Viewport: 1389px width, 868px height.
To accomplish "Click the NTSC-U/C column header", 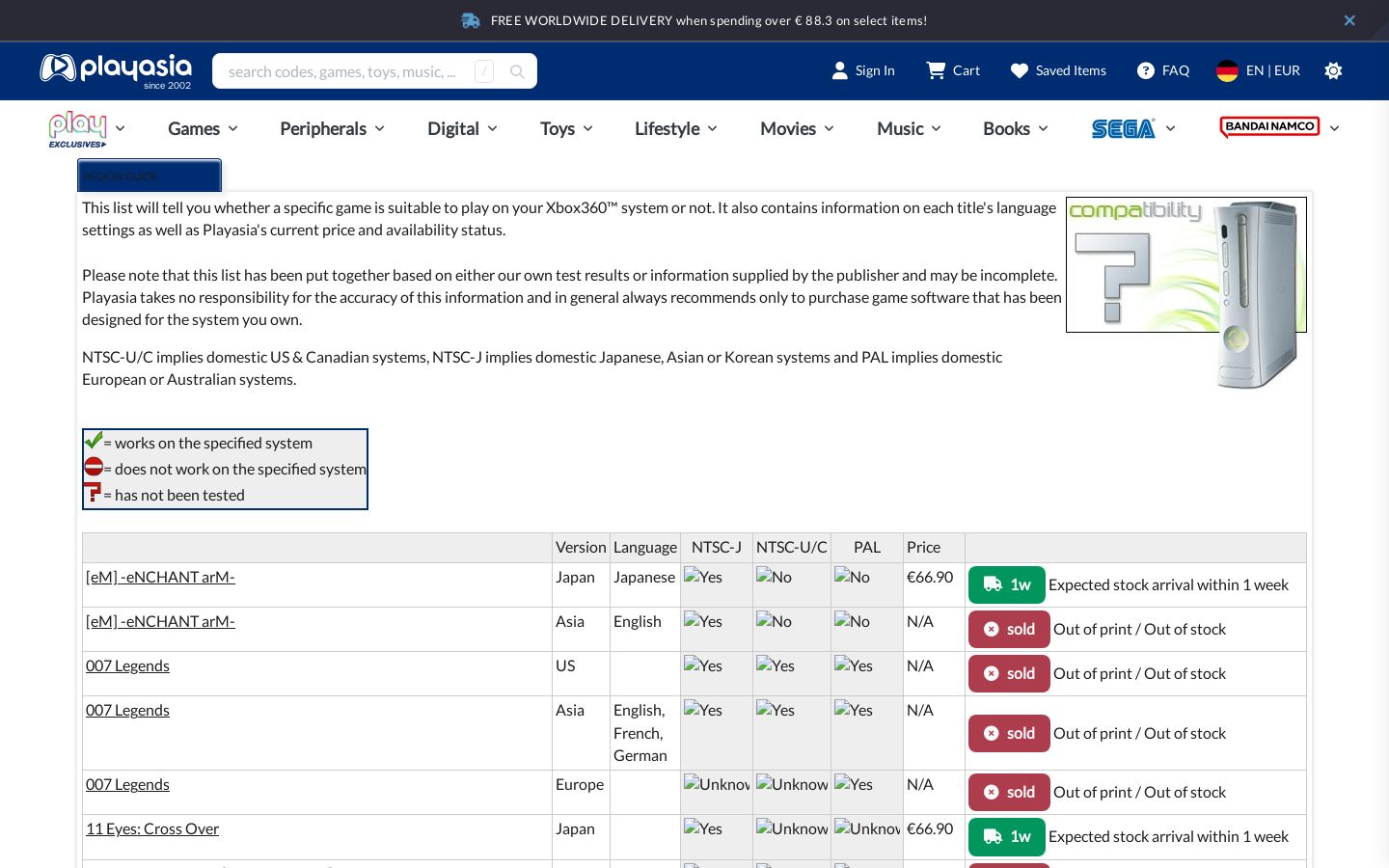I will [x=792, y=547].
